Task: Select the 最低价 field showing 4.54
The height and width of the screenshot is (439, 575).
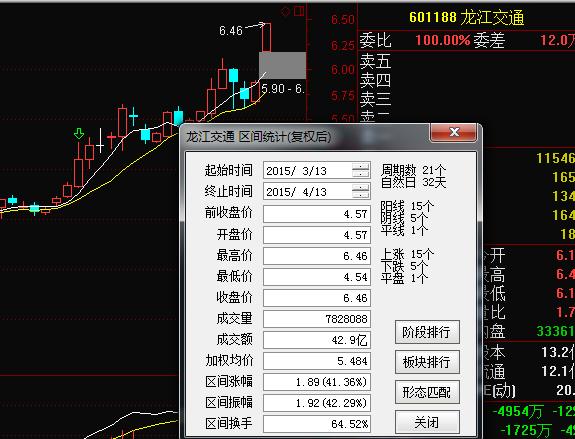Action: coord(317,277)
